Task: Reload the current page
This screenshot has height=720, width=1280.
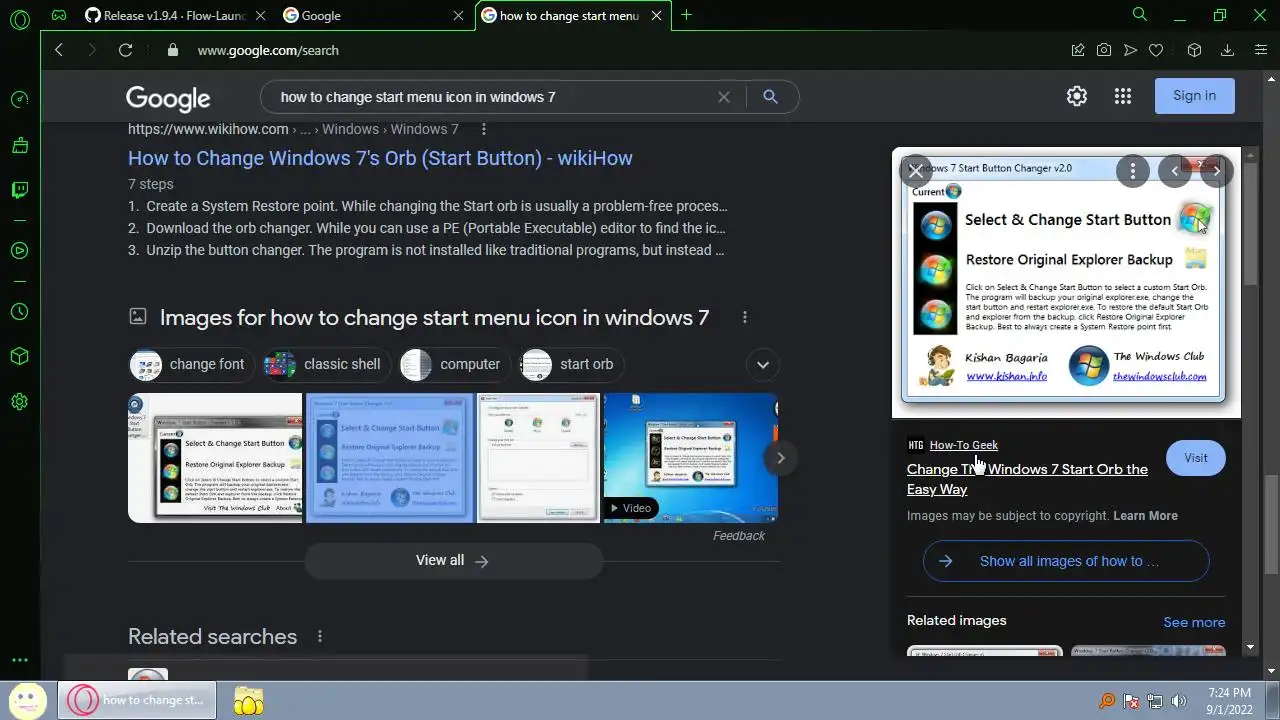Action: coord(125,50)
